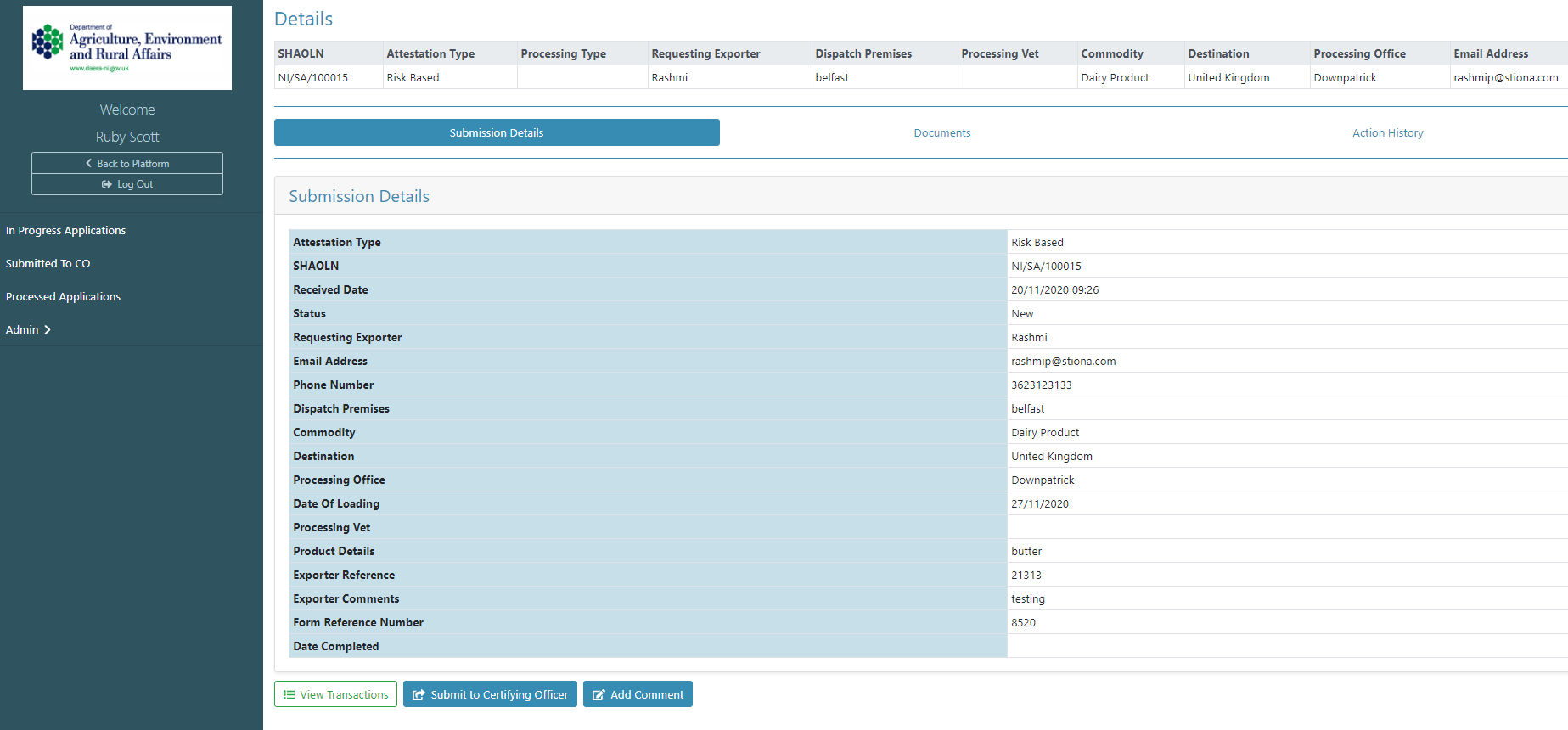
Task: Click the View Transactions list icon
Action: point(289,694)
